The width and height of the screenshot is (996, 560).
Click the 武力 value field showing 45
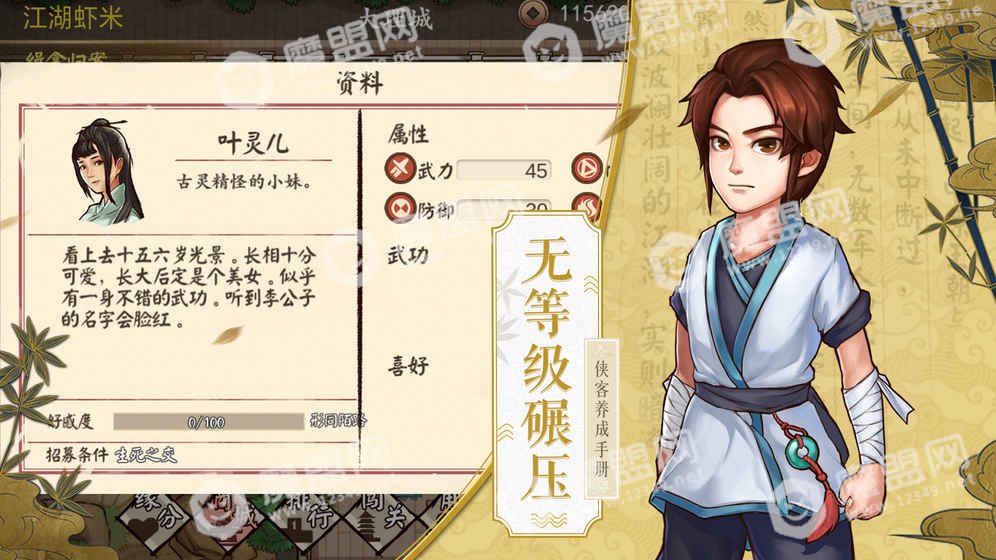coord(503,170)
